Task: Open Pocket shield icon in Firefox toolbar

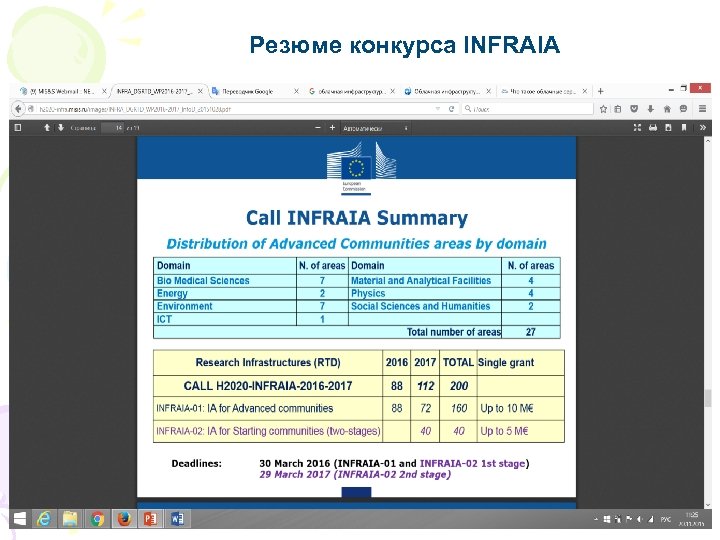Action: [634, 109]
